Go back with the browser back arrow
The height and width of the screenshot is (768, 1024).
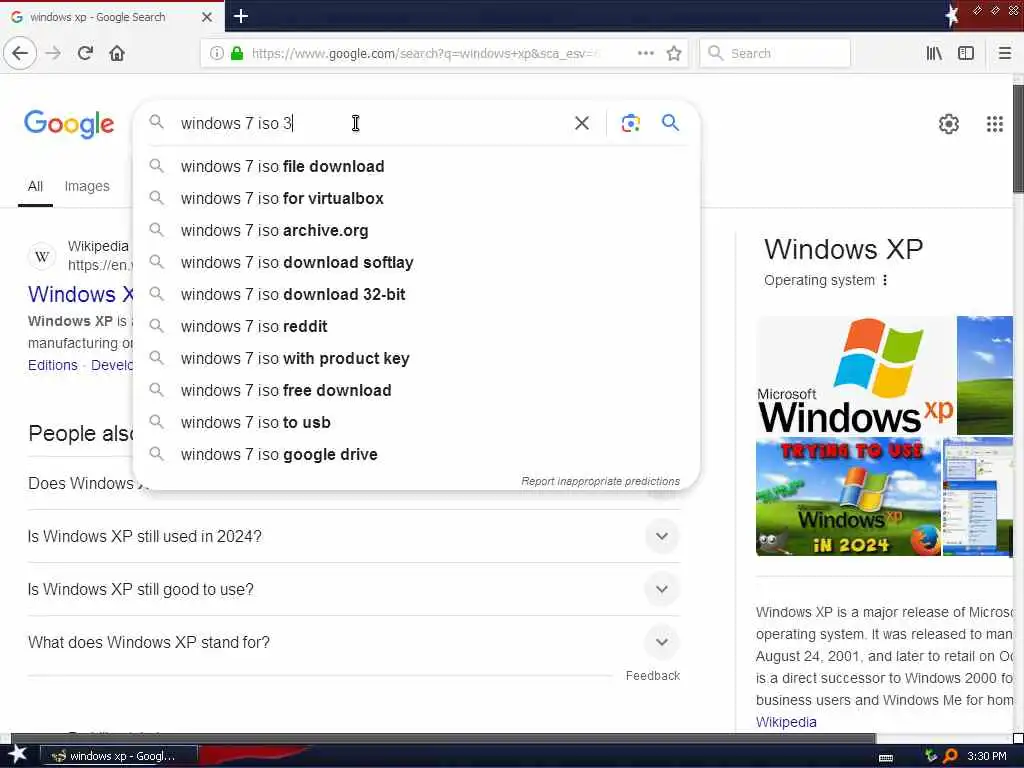click(x=20, y=53)
